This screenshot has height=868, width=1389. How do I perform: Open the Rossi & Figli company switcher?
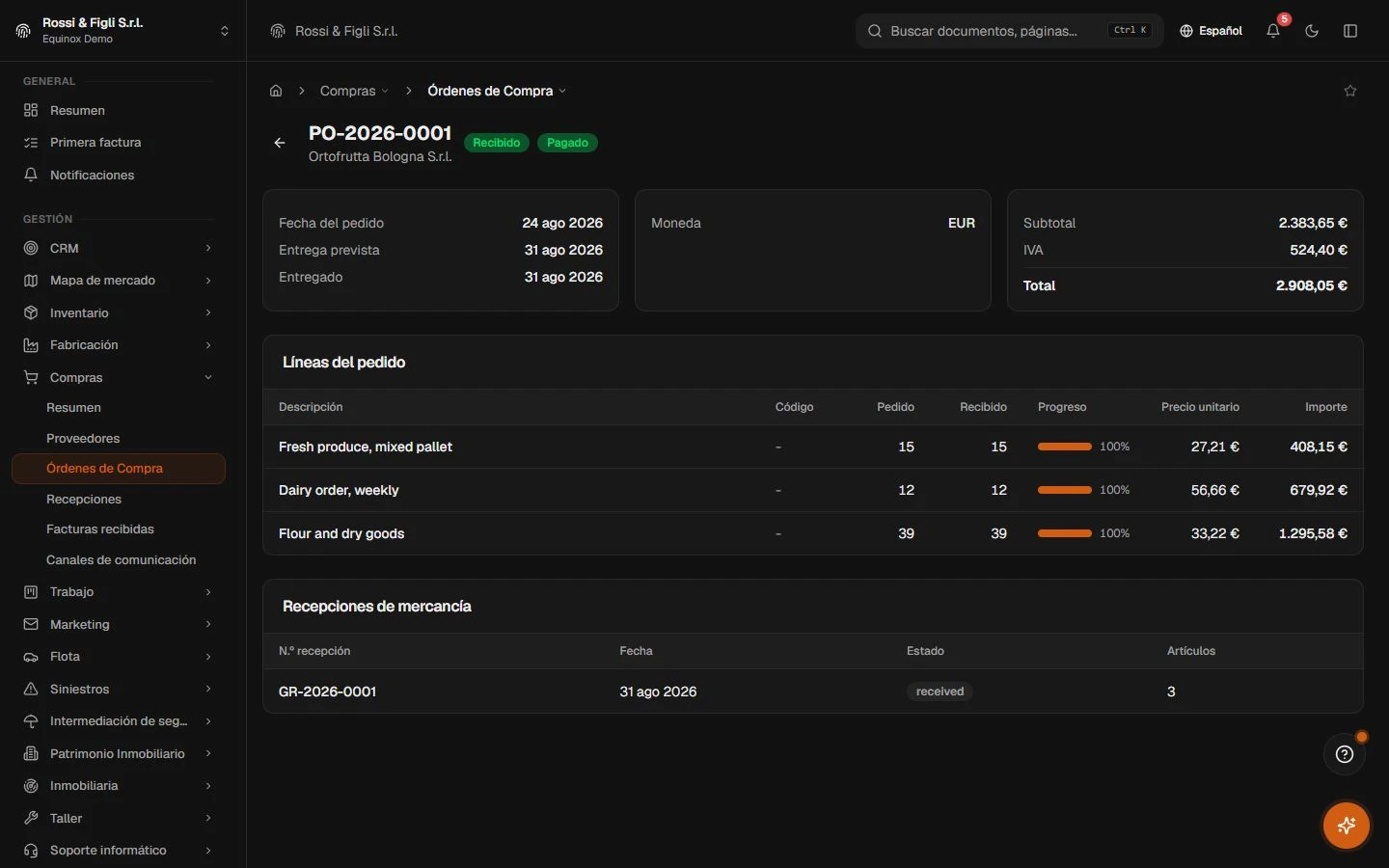123,31
